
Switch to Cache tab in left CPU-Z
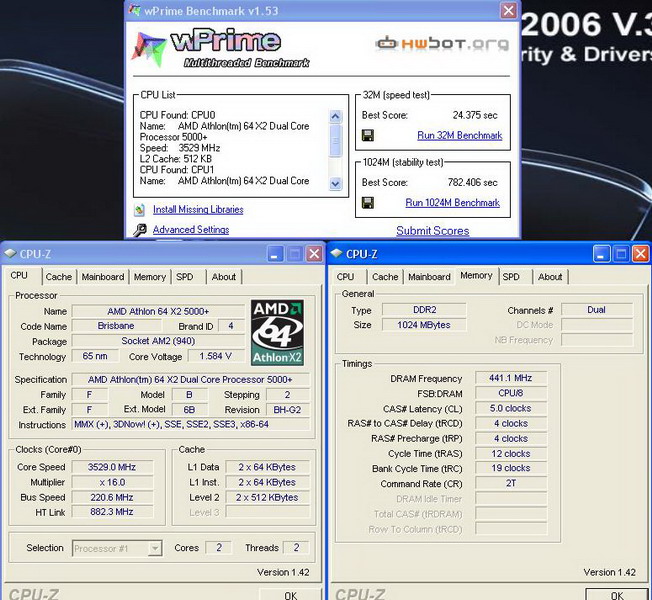pyautogui.click(x=59, y=277)
